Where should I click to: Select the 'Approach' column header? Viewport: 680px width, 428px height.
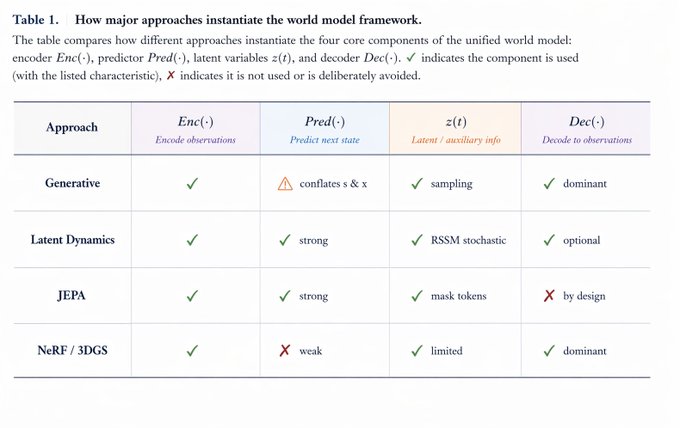point(72,127)
